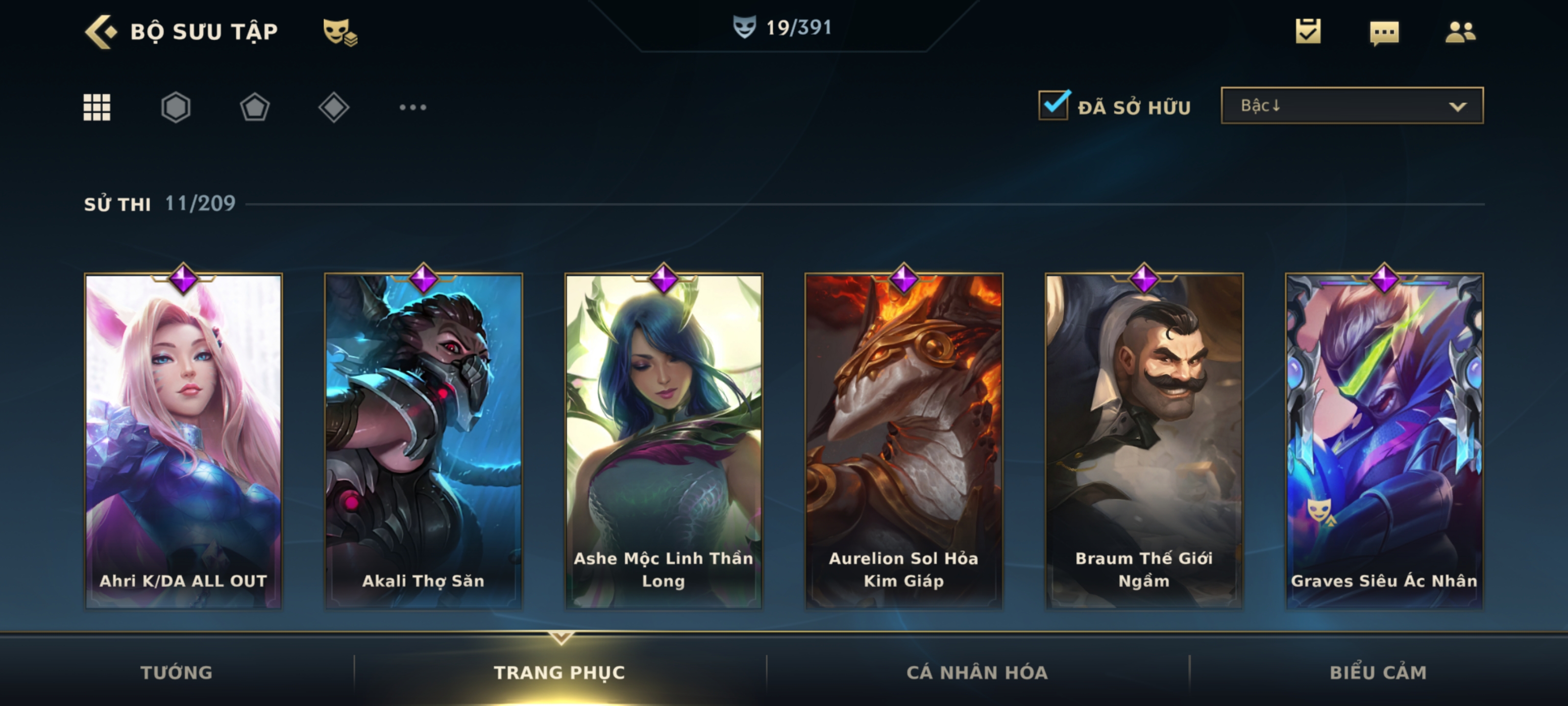View the Braum Thế Giới Ngầm skin
The width and height of the screenshot is (1568, 706).
click(1144, 440)
